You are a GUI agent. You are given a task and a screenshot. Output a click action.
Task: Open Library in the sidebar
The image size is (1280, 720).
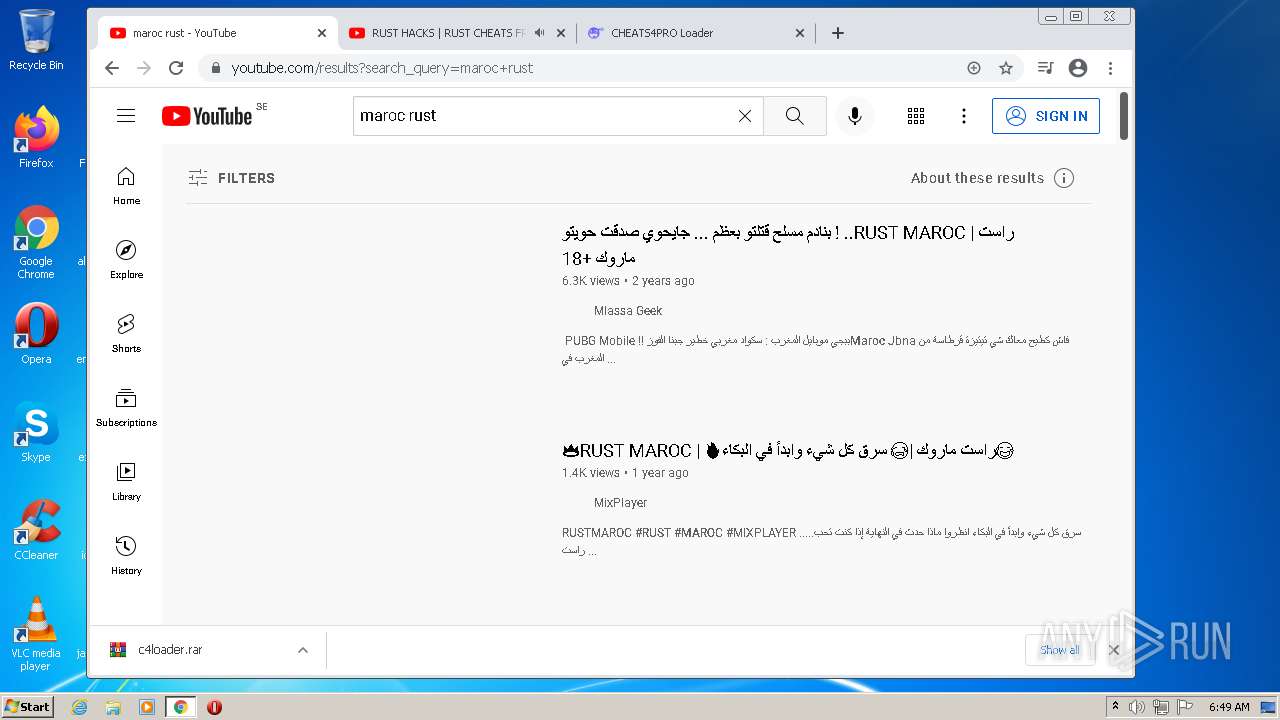(x=126, y=482)
